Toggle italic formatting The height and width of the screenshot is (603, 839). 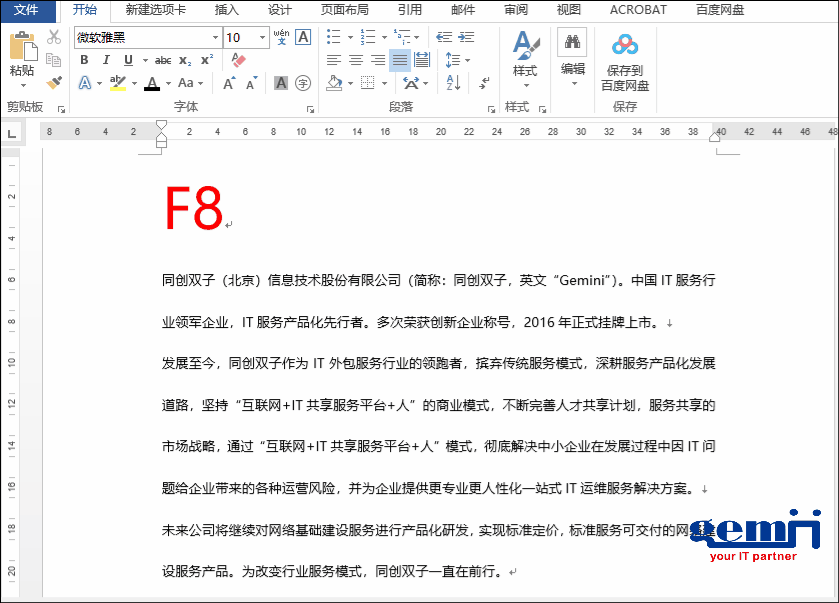[x=107, y=58]
